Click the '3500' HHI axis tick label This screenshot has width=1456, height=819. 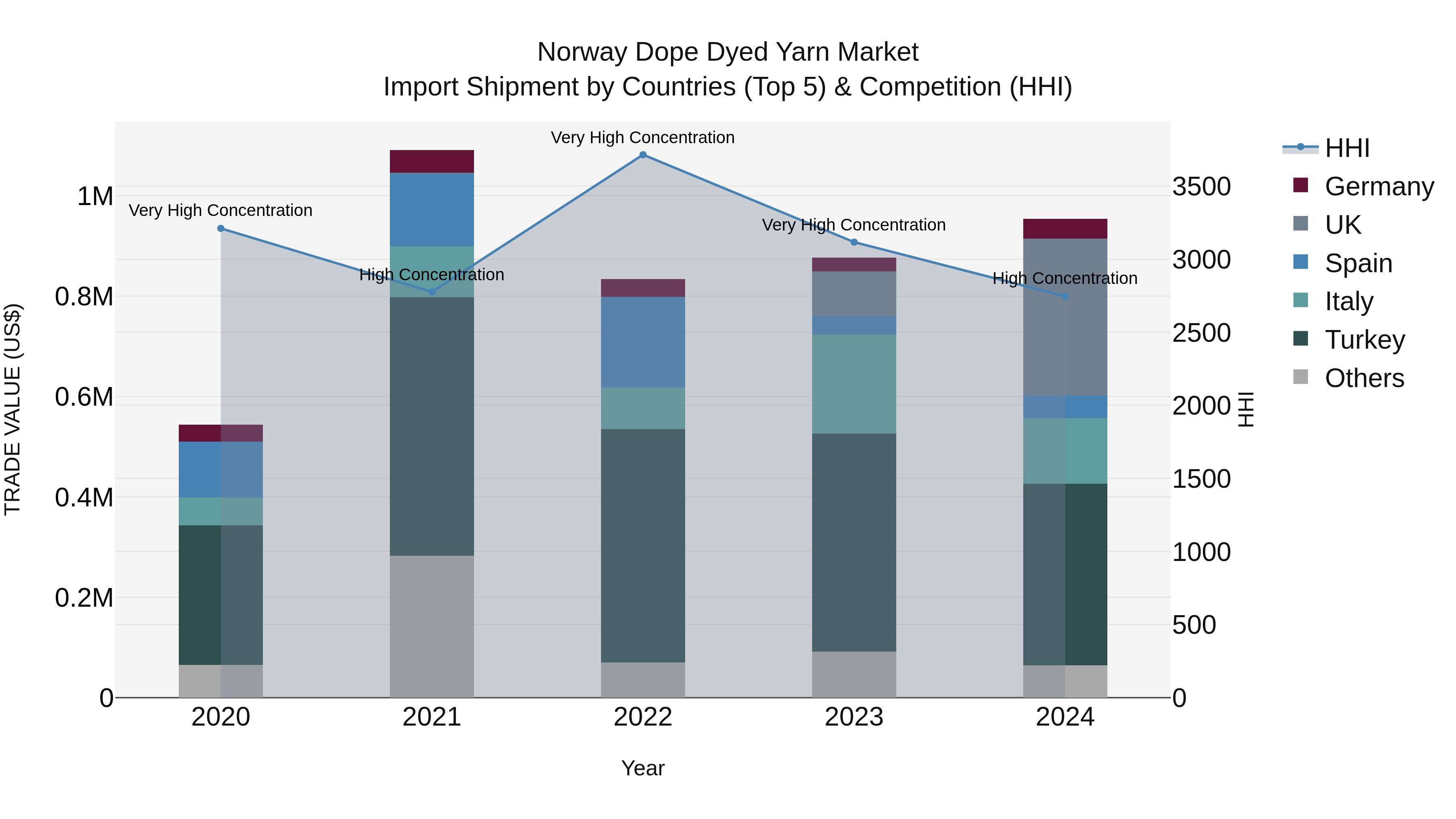(1202, 186)
